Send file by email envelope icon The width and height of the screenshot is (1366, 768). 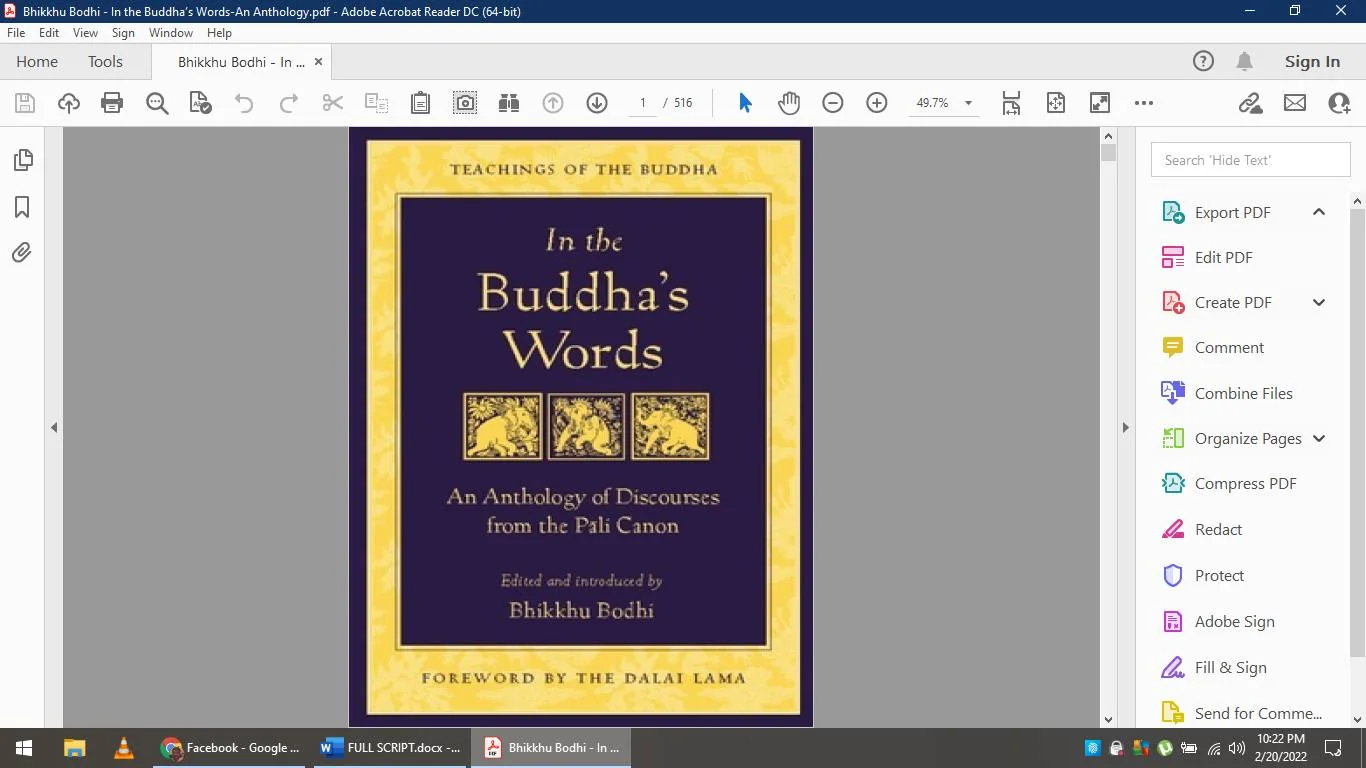point(1295,103)
